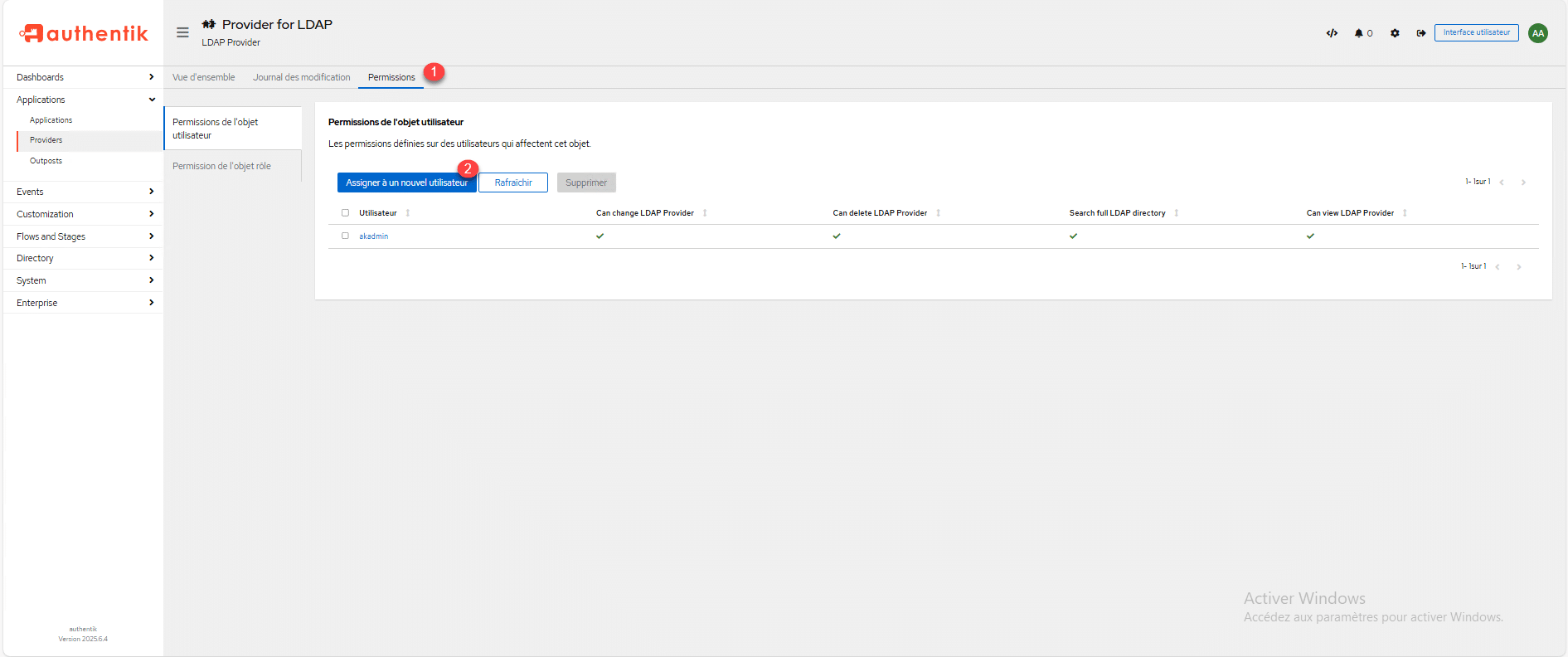Image resolution: width=1568 pixels, height=657 pixels.
Task: Tick the select-all checkbox in table header
Action: (x=345, y=213)
